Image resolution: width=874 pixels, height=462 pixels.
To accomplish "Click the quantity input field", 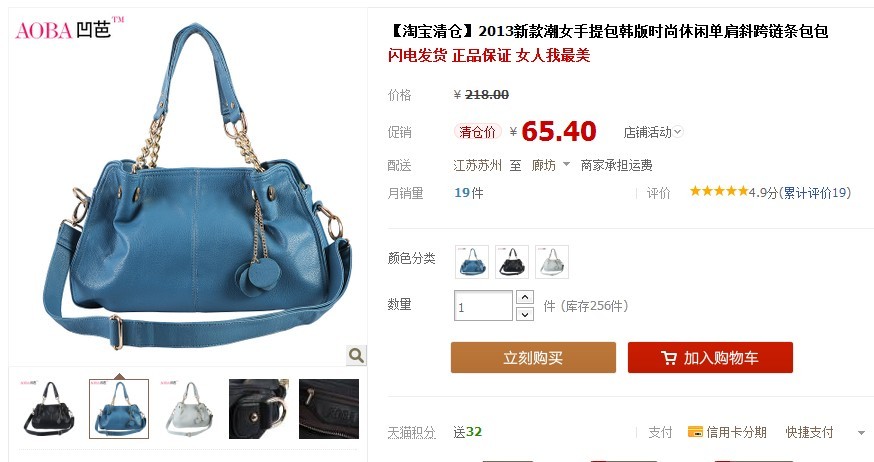I will (483, 305).
